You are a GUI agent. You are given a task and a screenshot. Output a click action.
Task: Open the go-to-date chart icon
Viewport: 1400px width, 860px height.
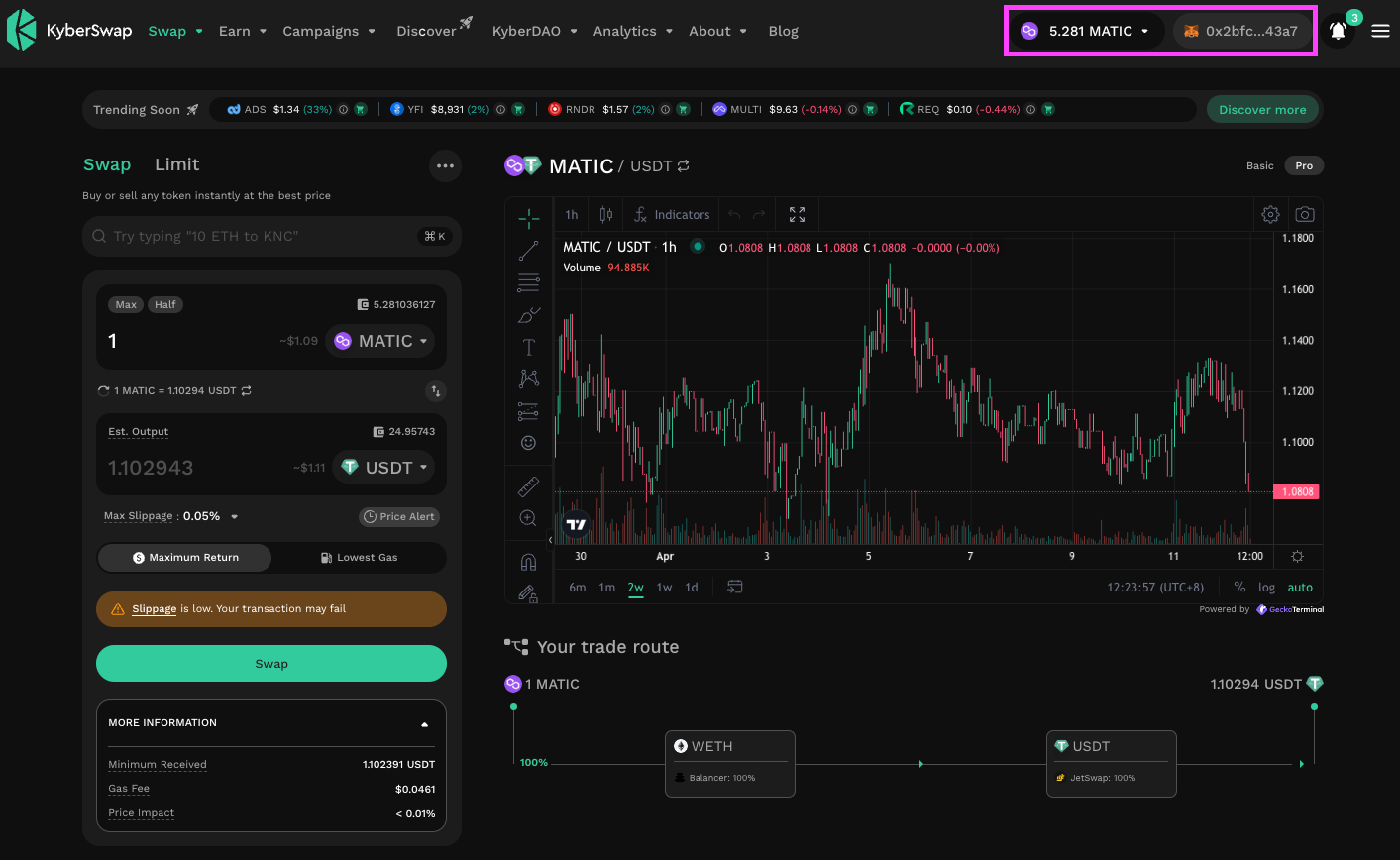(735, 588)
